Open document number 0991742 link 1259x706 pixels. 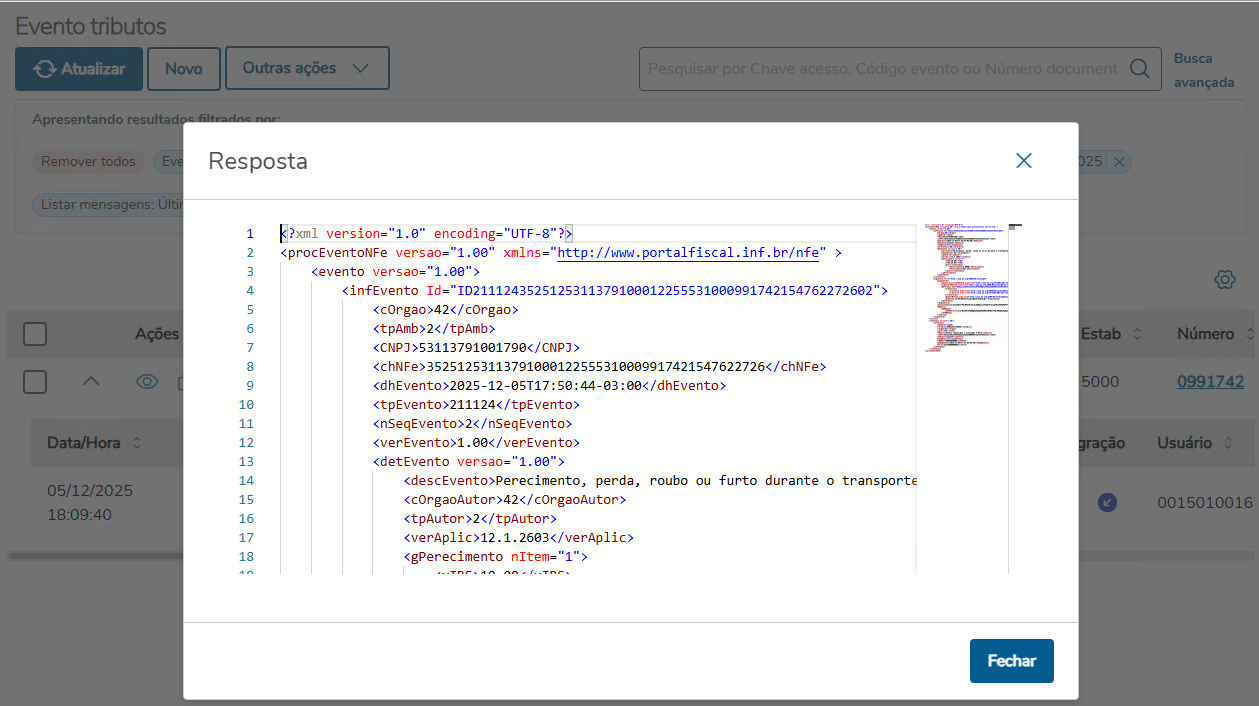pos(1210,382)
